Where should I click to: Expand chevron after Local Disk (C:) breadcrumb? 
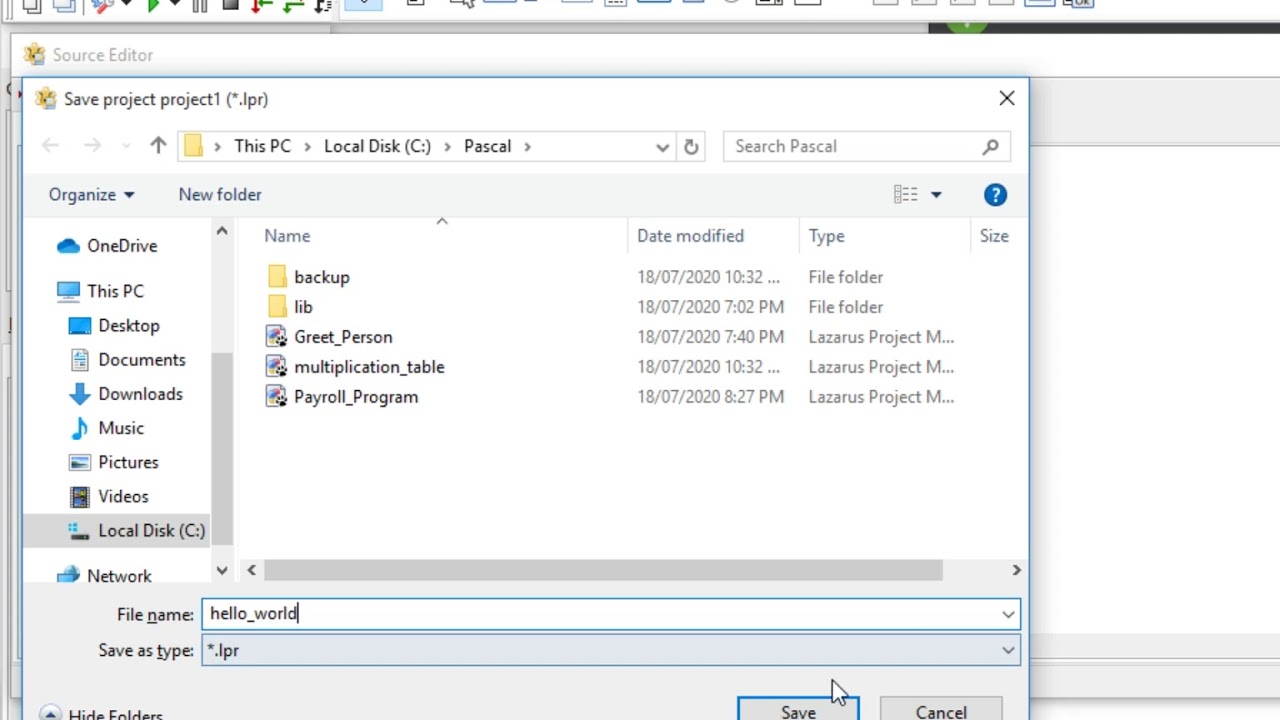pyautogui.click(x=448, y=147)
